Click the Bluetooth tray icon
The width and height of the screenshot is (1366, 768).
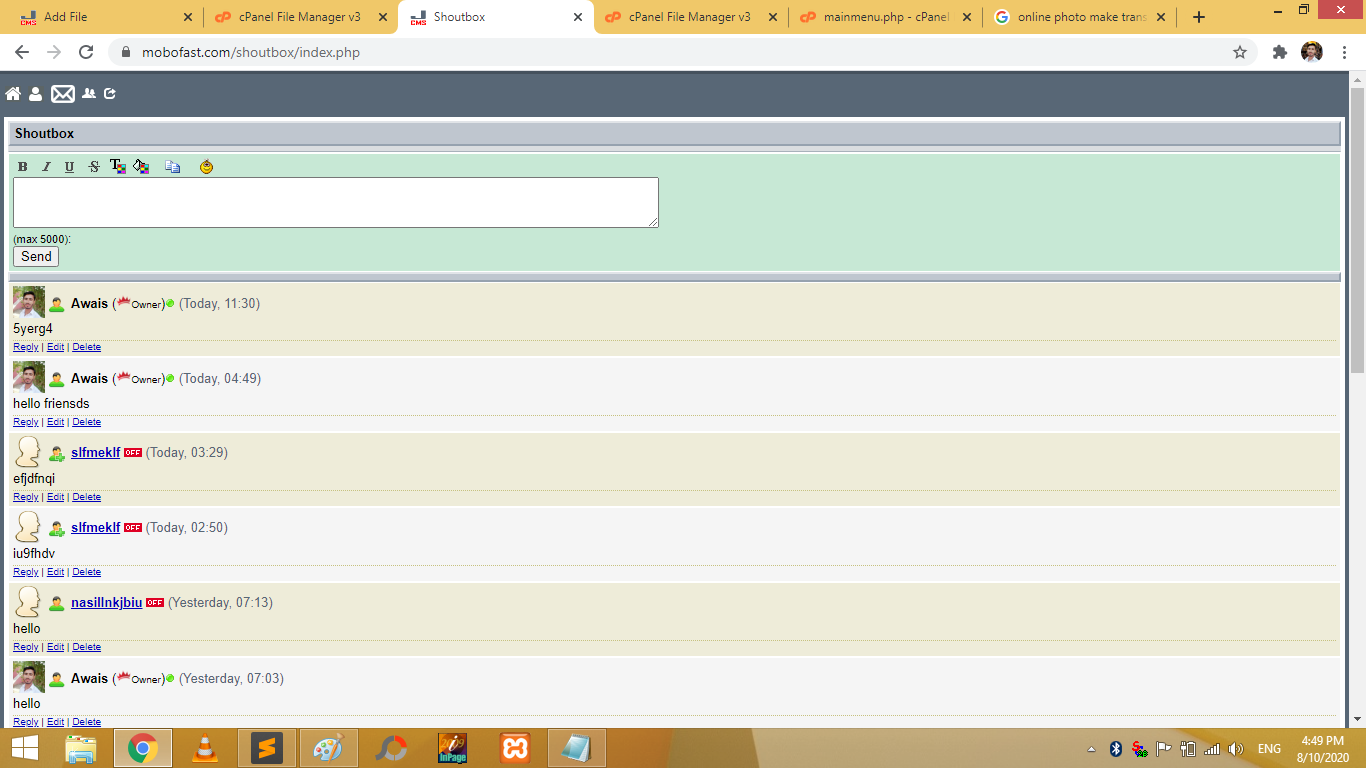point(1116,749)
